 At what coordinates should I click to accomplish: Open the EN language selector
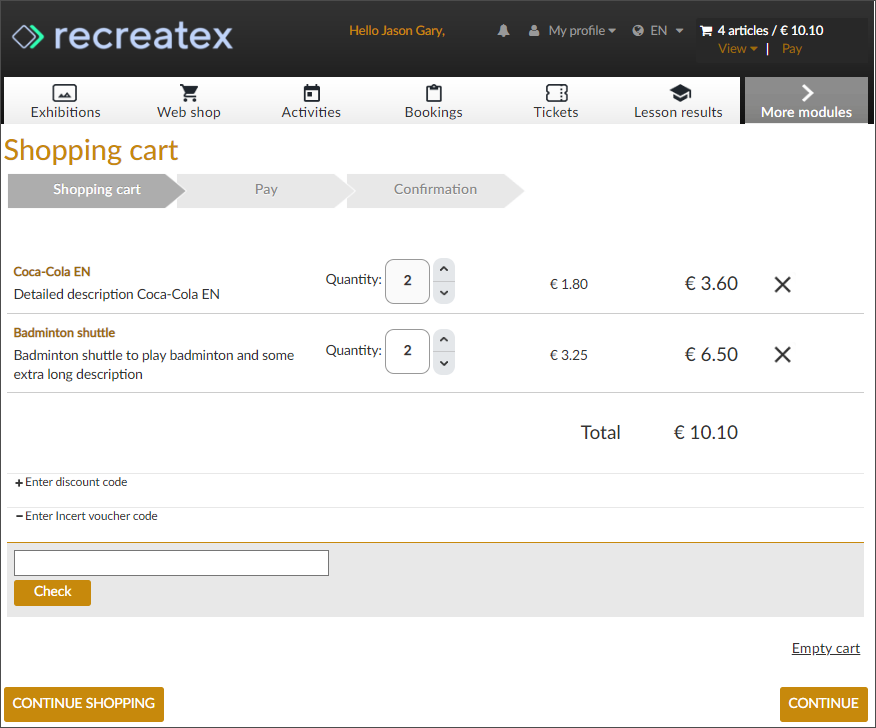pyautogui.click(x=657, y=30)
